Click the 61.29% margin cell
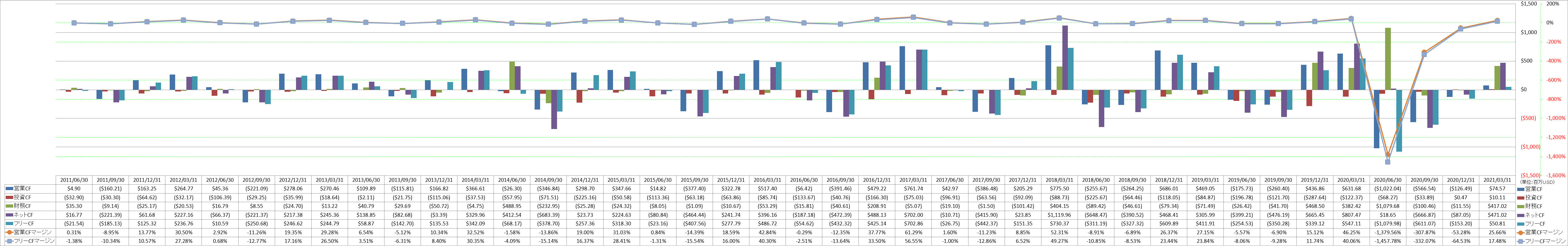 [913, 232]
